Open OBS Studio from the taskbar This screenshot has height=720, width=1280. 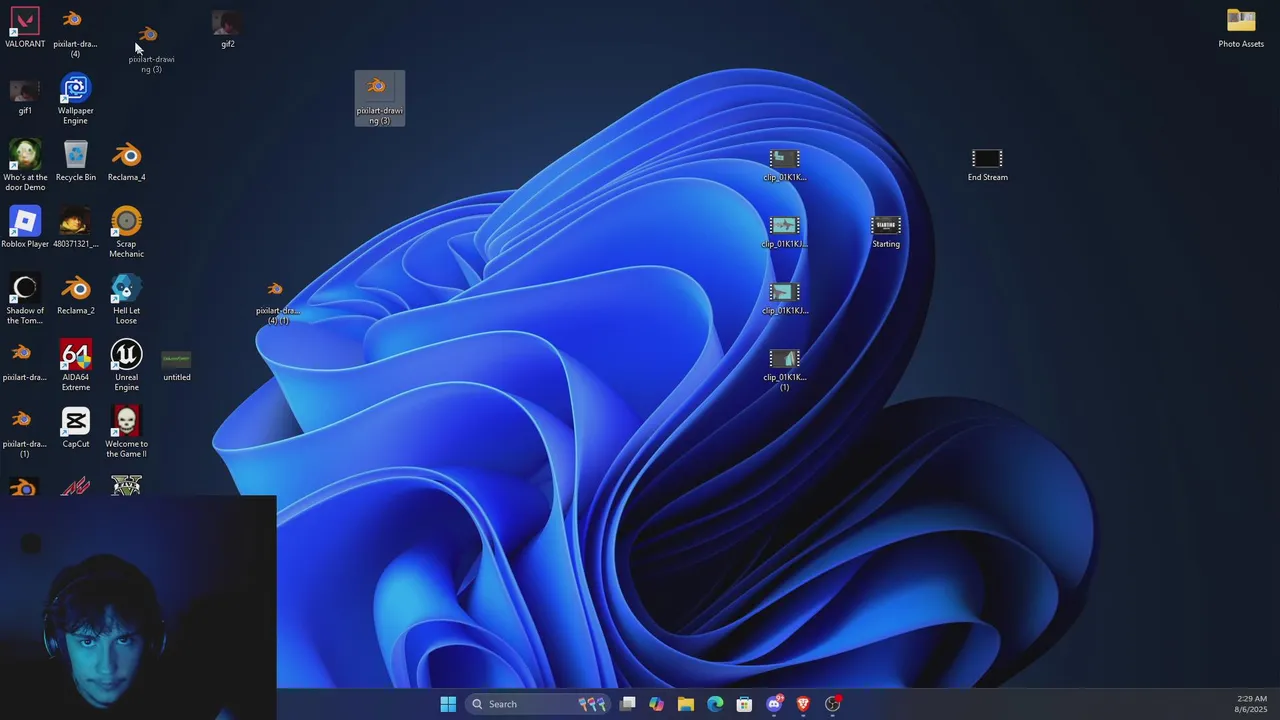(x=832, y=704)
